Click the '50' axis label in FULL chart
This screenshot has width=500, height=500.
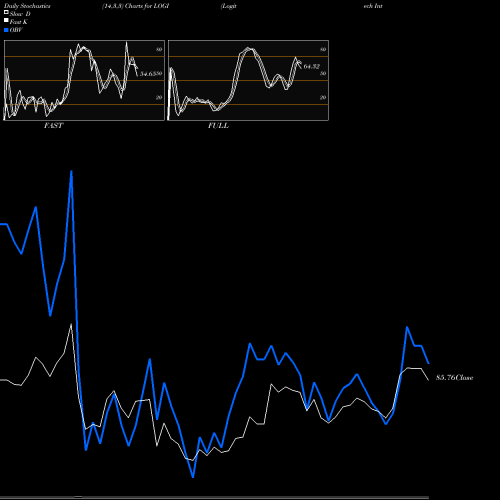pyautogui.click(x=323, y=74)
